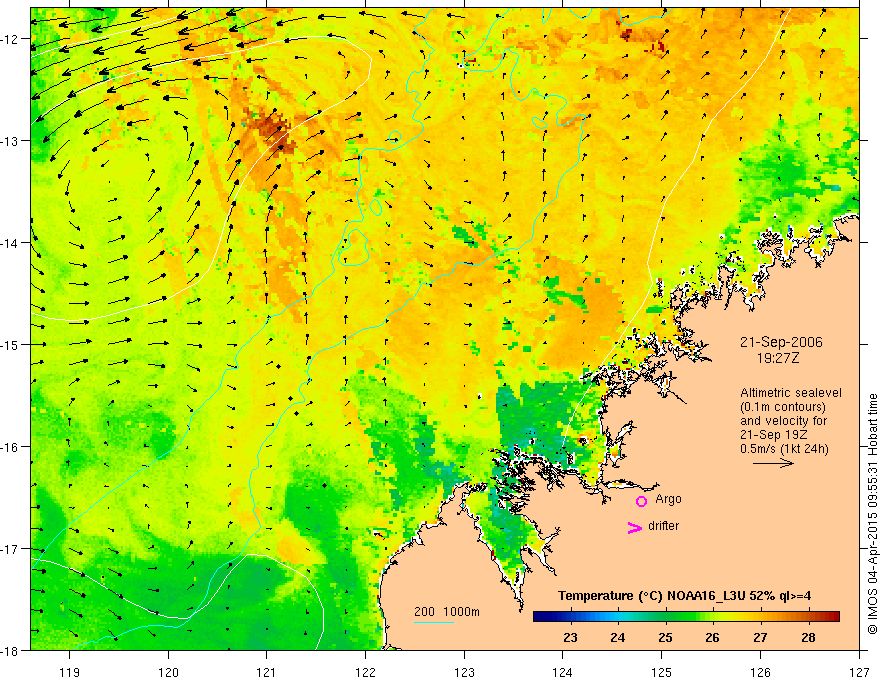The image size is (880, 680).
Task: Click latitude axis label -15
Action: (10, 344)
